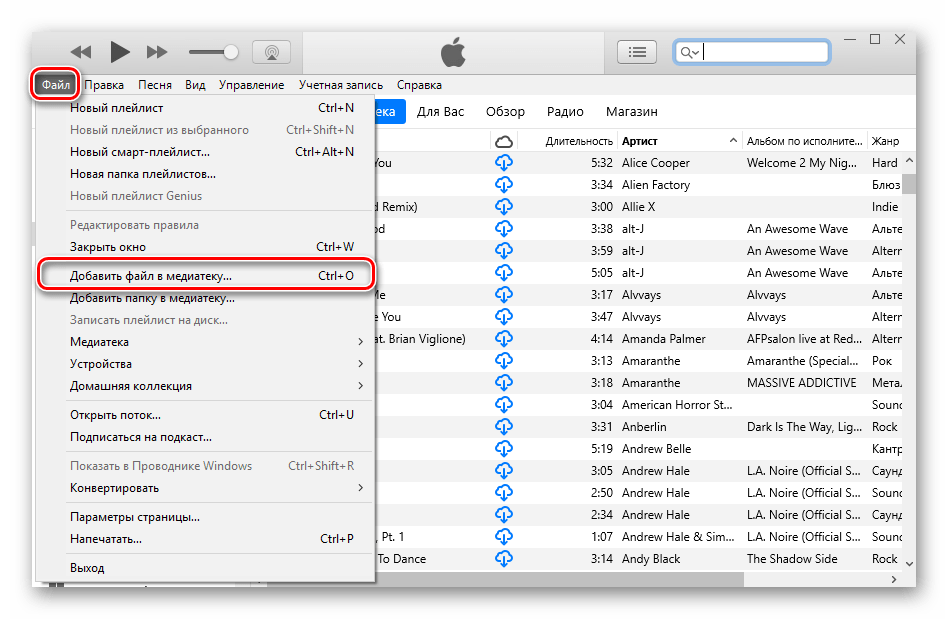Click cloud download for Amaranthe 3:13 track
Viewport: 948px width, 619px height.
point(504,360)
